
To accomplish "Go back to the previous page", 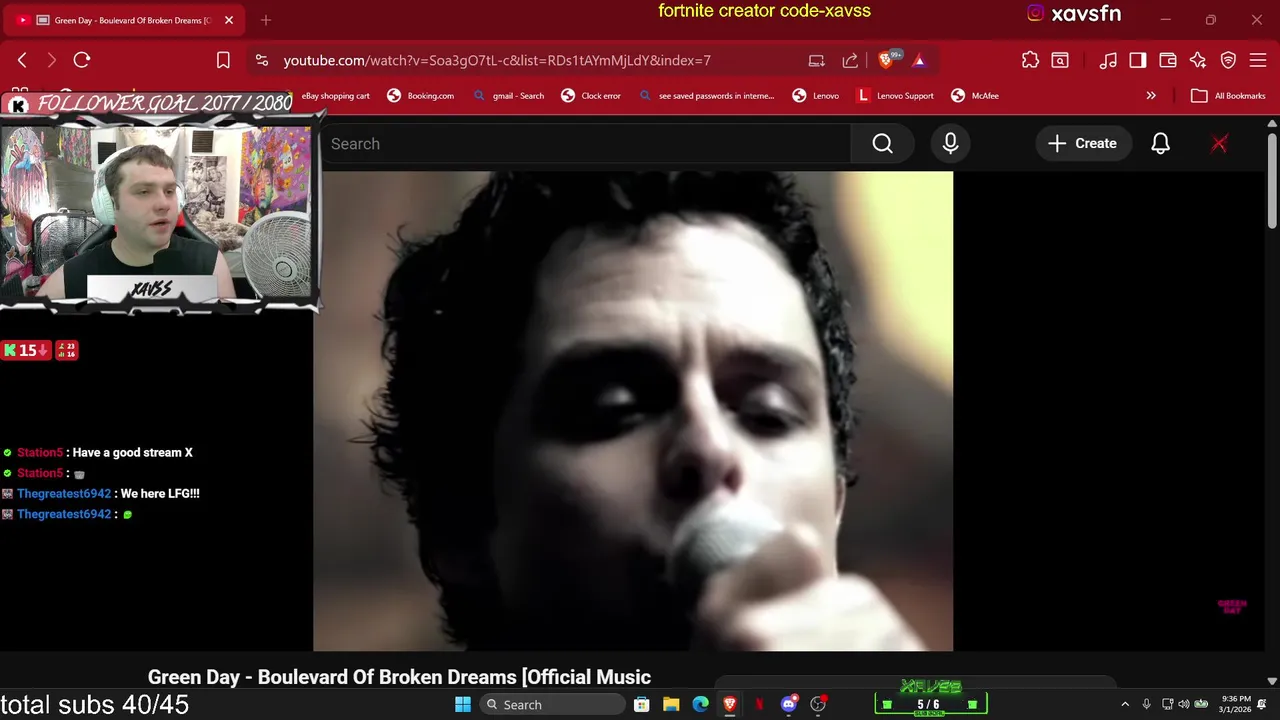I will tap(22, 60).
